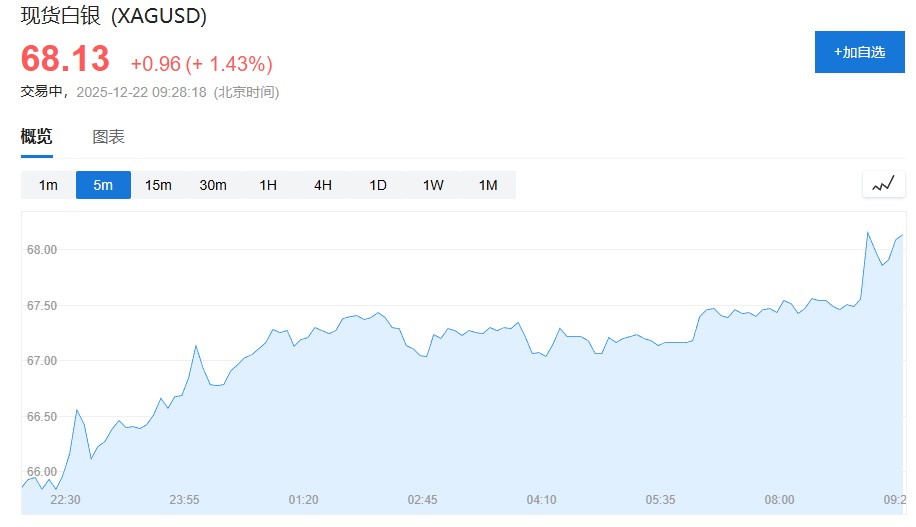Switch to 30m interval
The image size is (916, 527).
[213, 185]
